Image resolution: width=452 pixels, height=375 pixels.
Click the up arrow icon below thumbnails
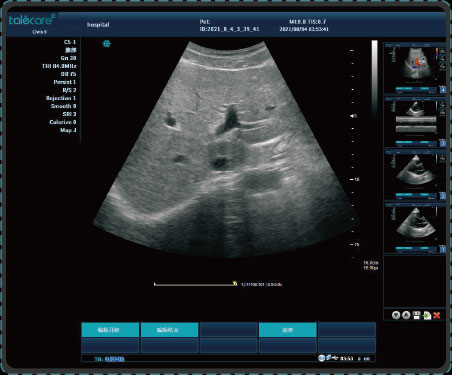point(406,315)
